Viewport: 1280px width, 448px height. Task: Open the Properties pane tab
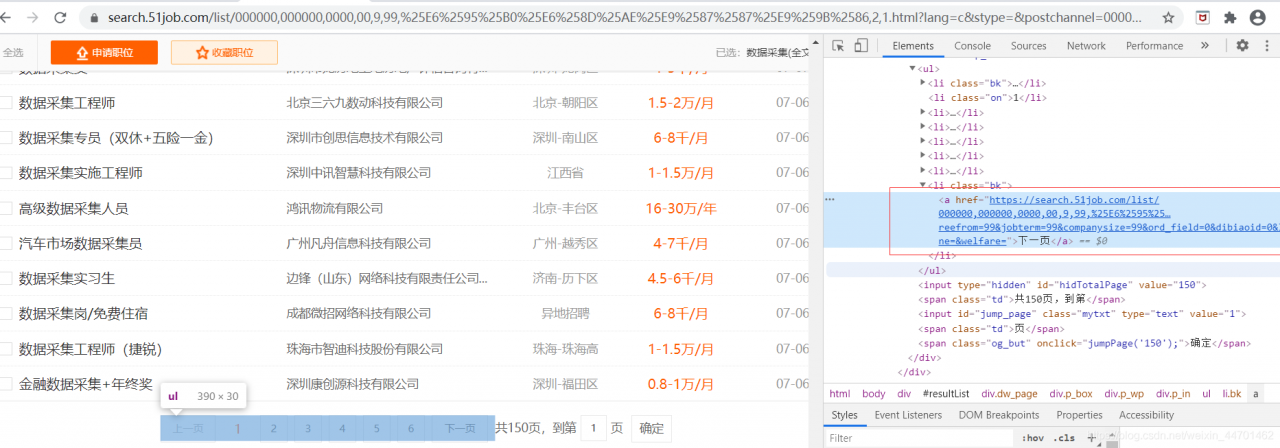tap(1079, 415)
